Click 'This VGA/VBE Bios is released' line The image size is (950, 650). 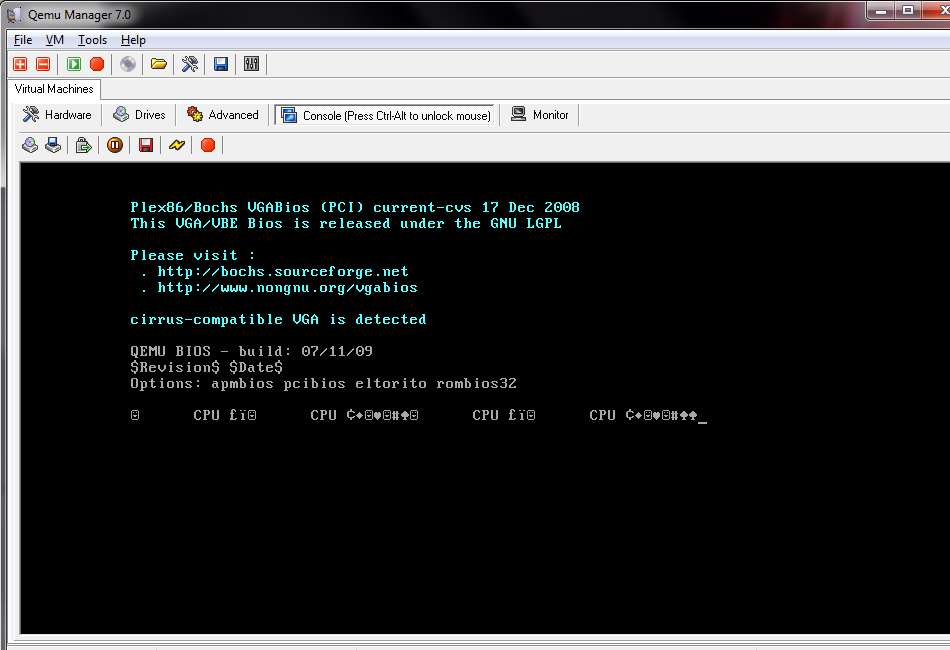(346, 224)
